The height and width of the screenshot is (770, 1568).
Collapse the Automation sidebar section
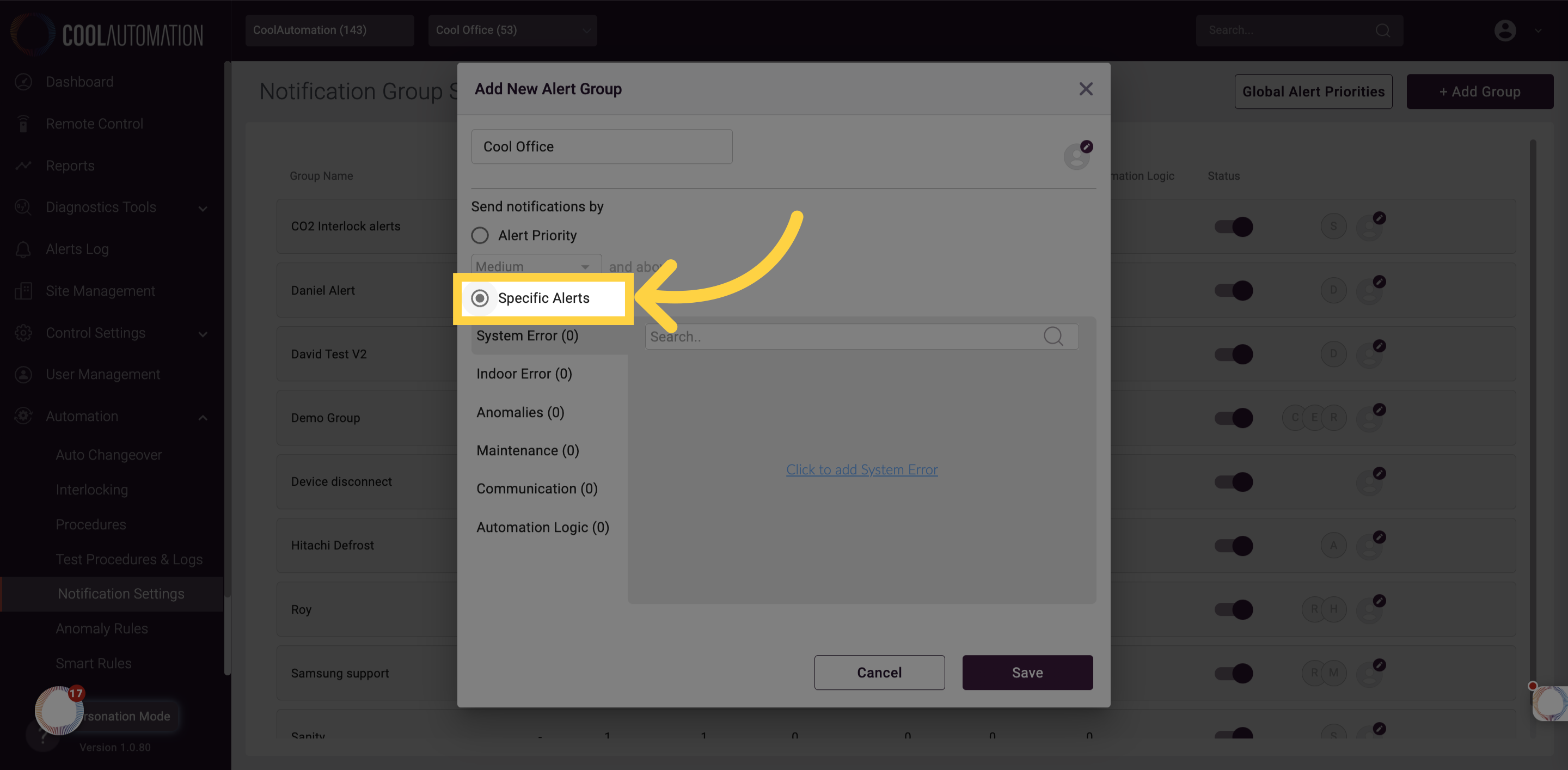[203, 417]
